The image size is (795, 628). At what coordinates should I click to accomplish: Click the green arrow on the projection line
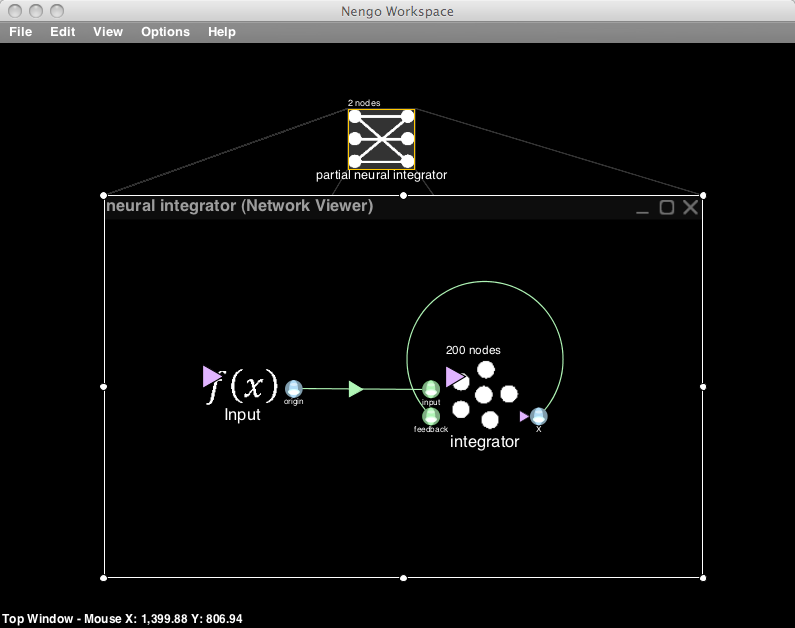[x=356, y=389]
